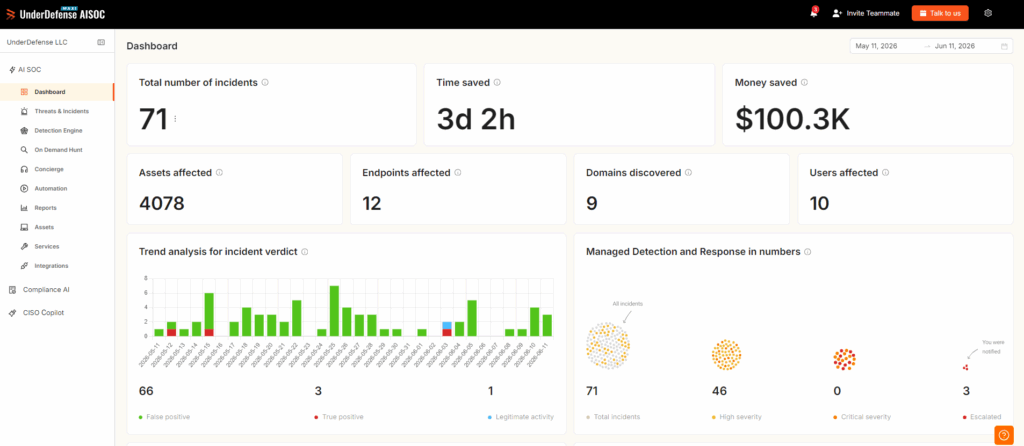Viewport: 1024px width, 446px height.
Task: Click the tallest green bar on 2026-05-25
Action: [x=334, y=311]
